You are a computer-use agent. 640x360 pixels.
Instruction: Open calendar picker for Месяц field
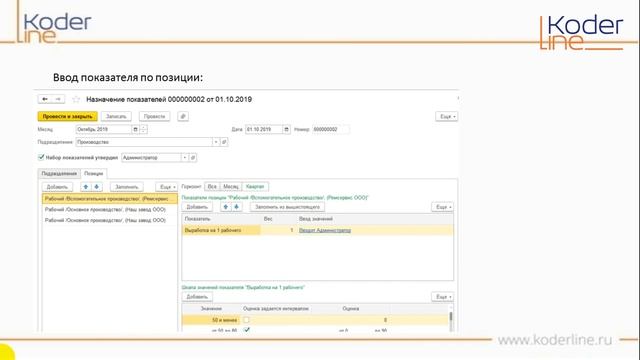point(135,129)
